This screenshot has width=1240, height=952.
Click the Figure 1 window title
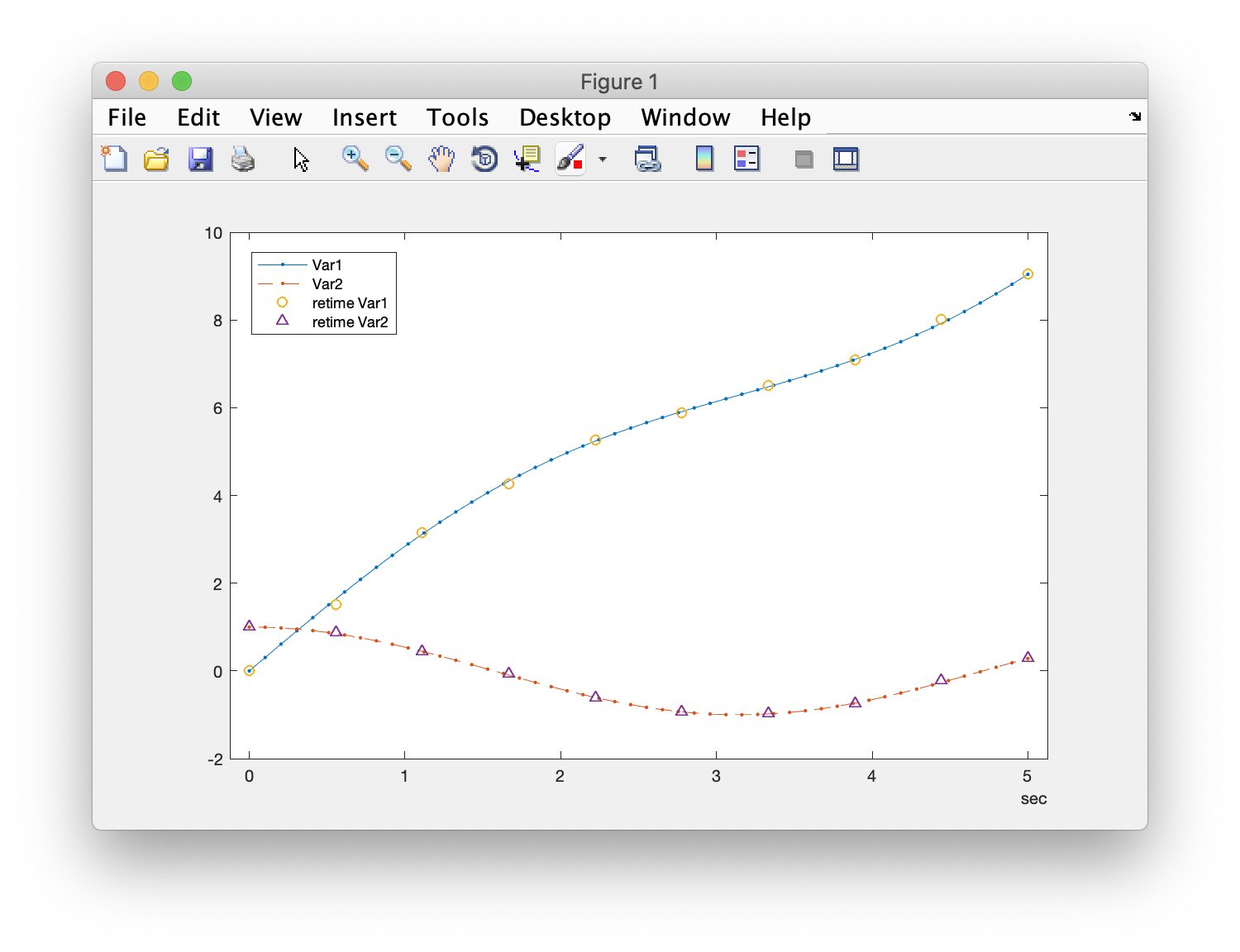(619, 82)
